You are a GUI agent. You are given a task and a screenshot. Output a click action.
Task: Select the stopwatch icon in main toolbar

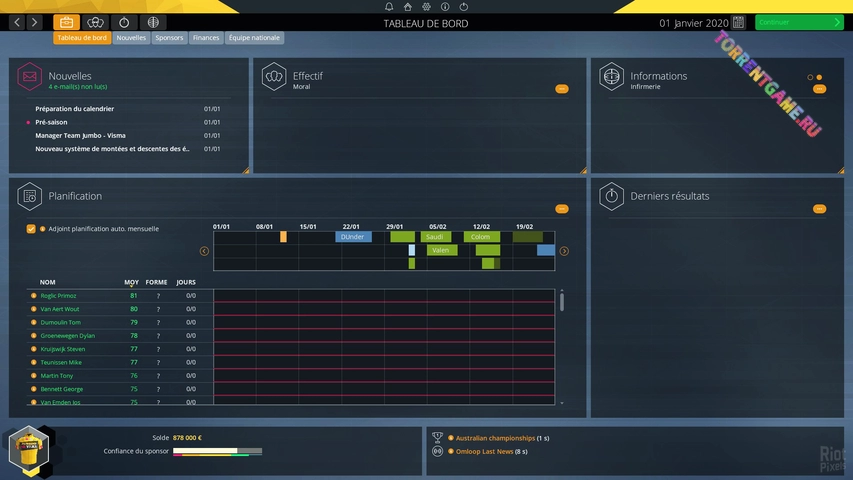124,22
